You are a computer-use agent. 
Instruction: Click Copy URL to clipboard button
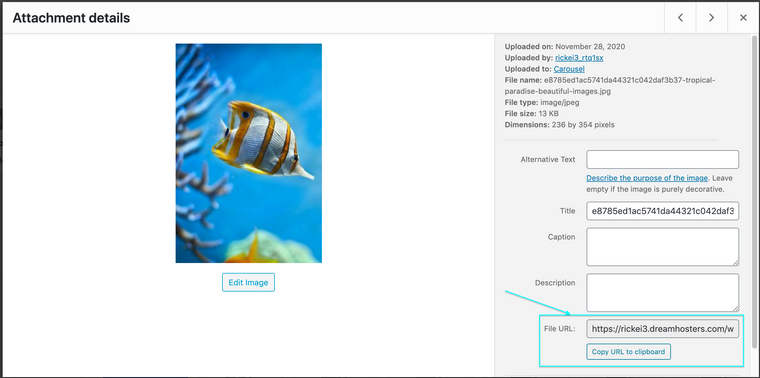[x=628, y=352]
